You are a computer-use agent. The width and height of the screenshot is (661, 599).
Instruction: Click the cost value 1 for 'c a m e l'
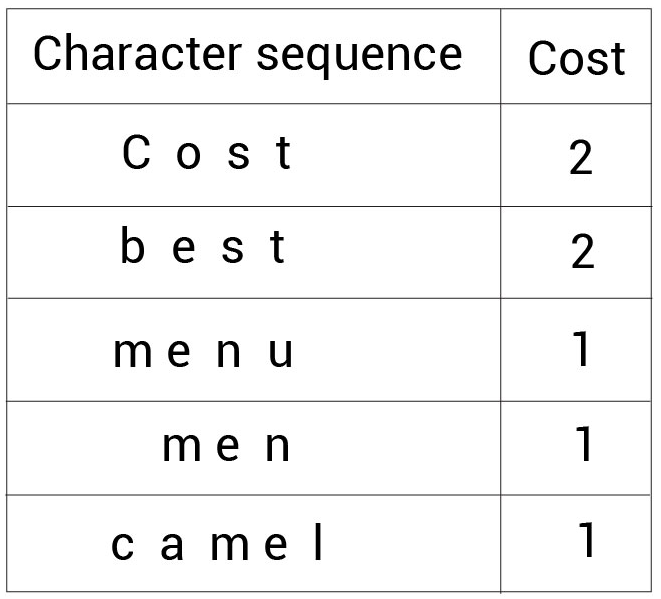pos(587,539)
